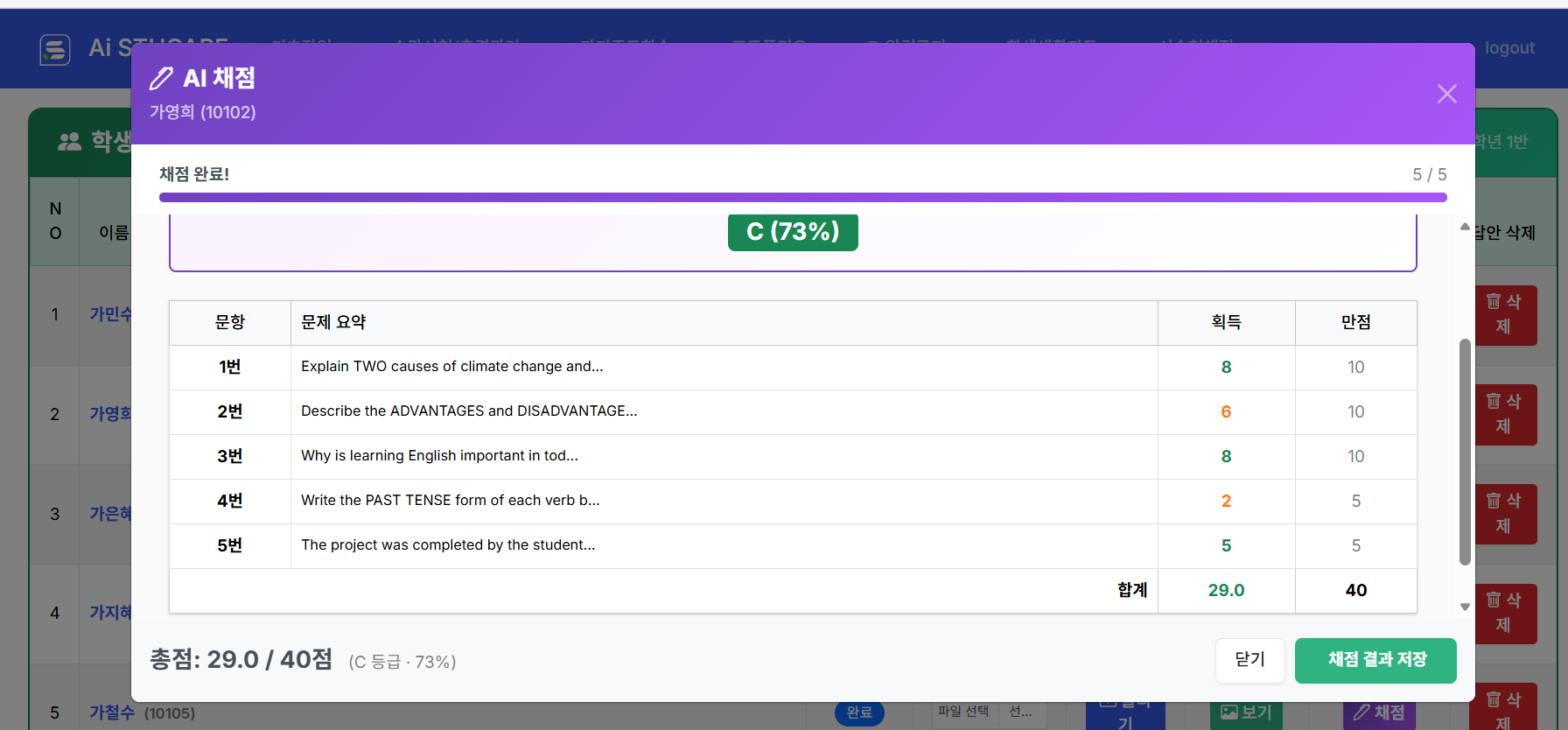Click the 보기 image button for 가철수
Image resolution: width=1568 pixels, height=730 pixels.
[x=1246, y=713]
